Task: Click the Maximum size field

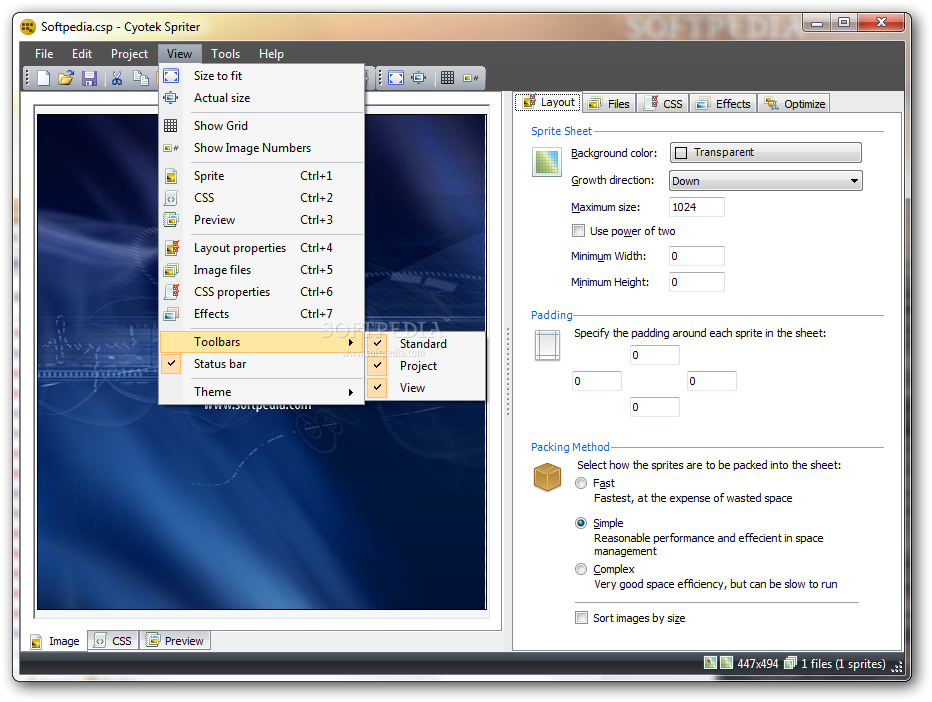Action: (697, 207)
